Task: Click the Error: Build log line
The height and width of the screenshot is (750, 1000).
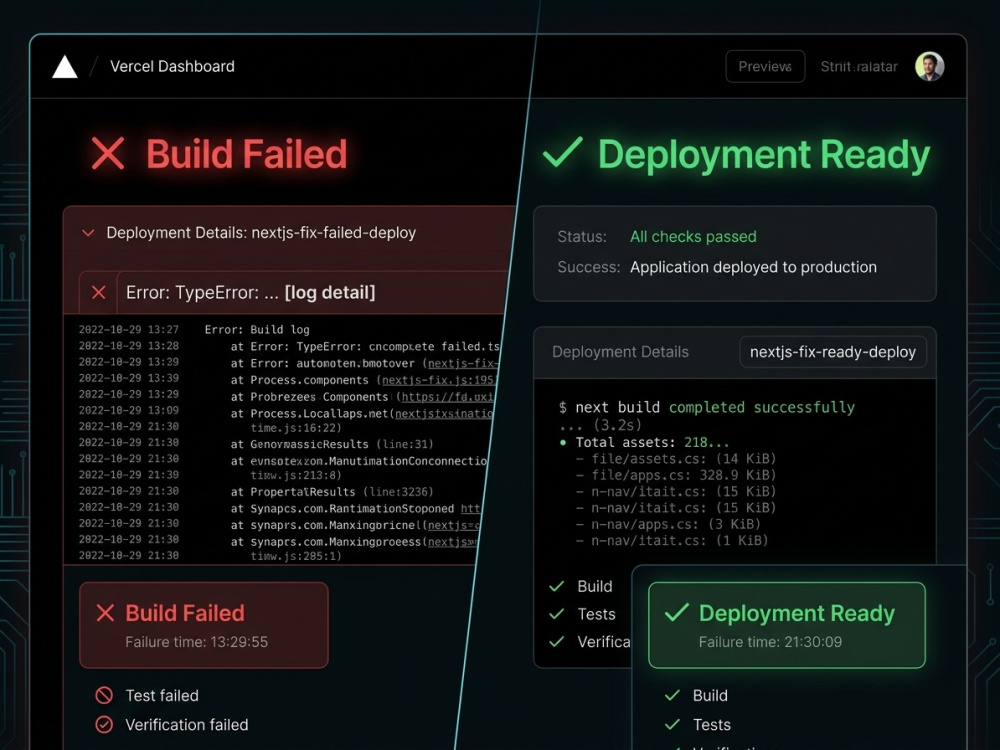Action: tap(257, 330)
